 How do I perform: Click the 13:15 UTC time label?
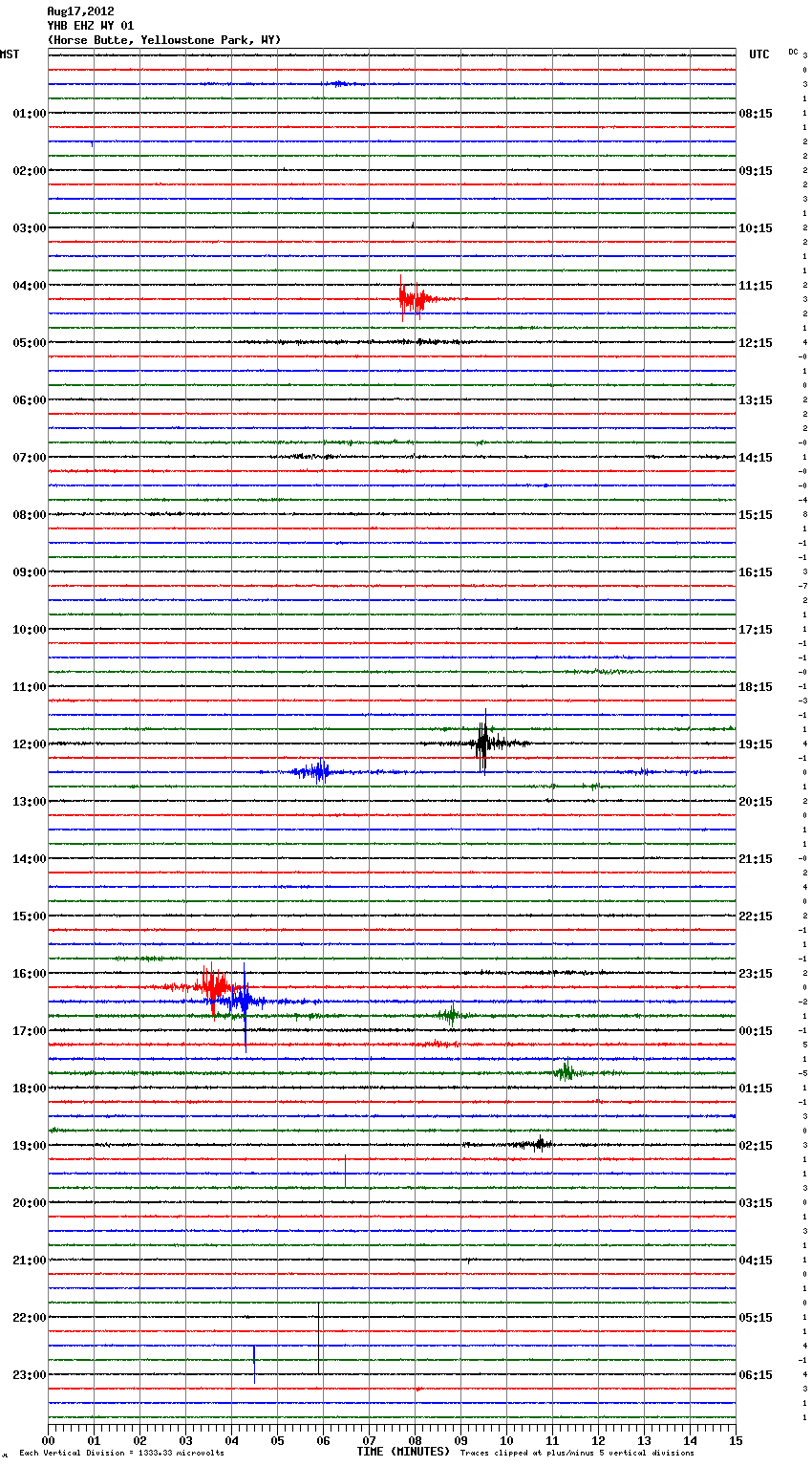click(x=756, y=400)
